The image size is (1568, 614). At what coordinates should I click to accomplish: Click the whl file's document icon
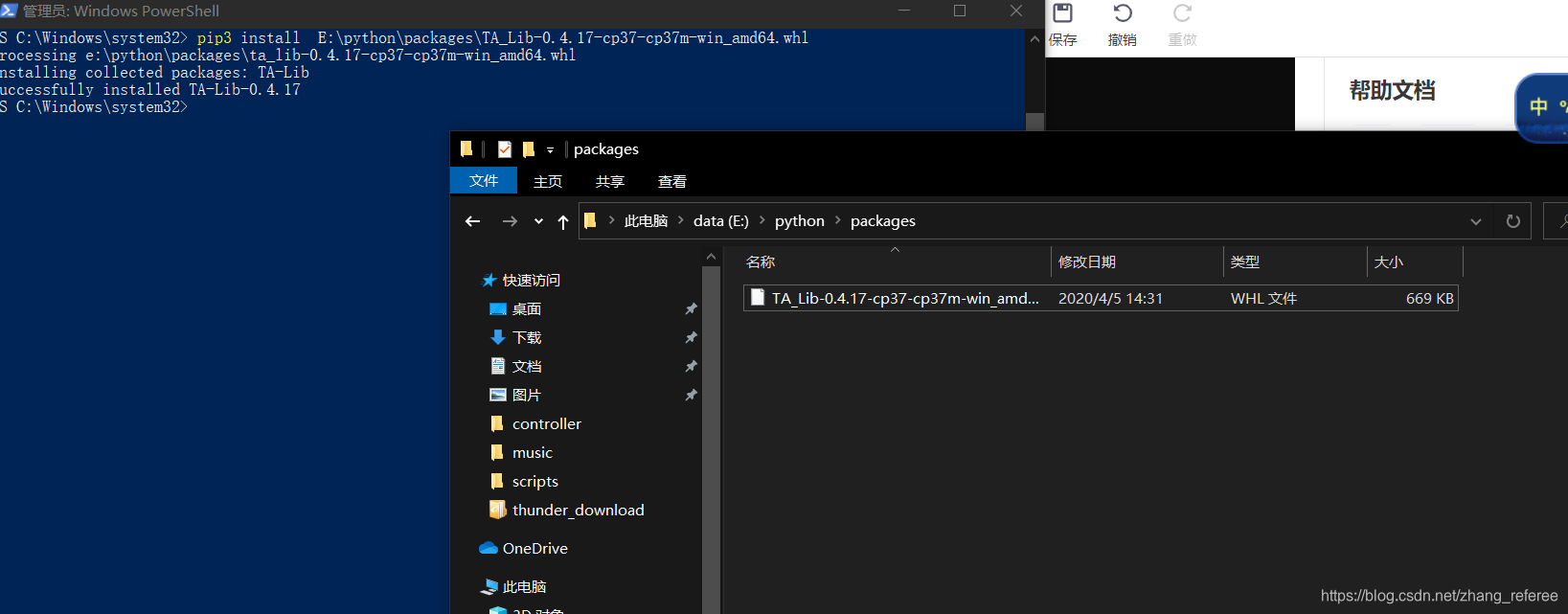758,298
